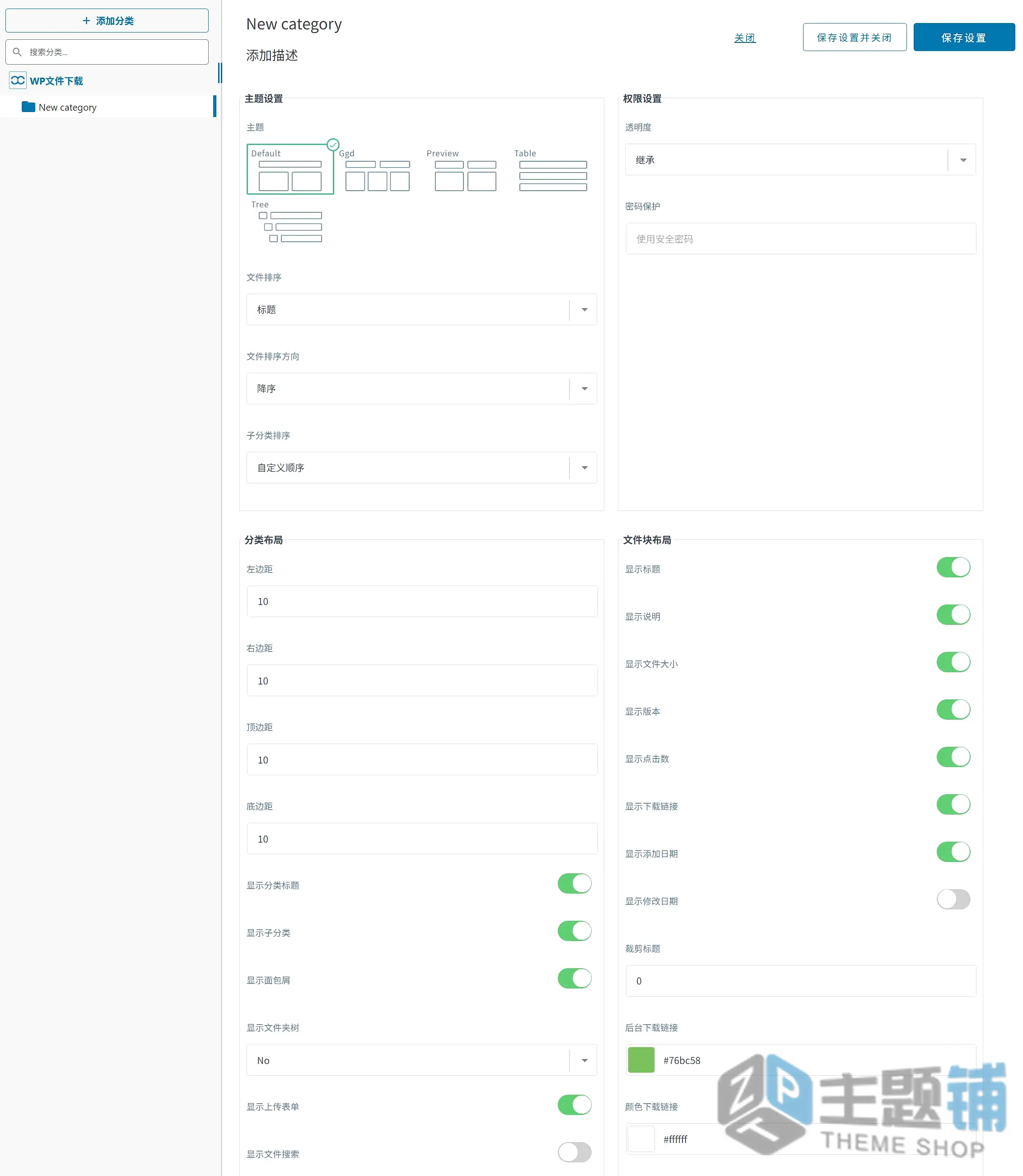Toggle 显示版本 switch
This screenshot has height=1176, width=1023.
click(953, 709)
